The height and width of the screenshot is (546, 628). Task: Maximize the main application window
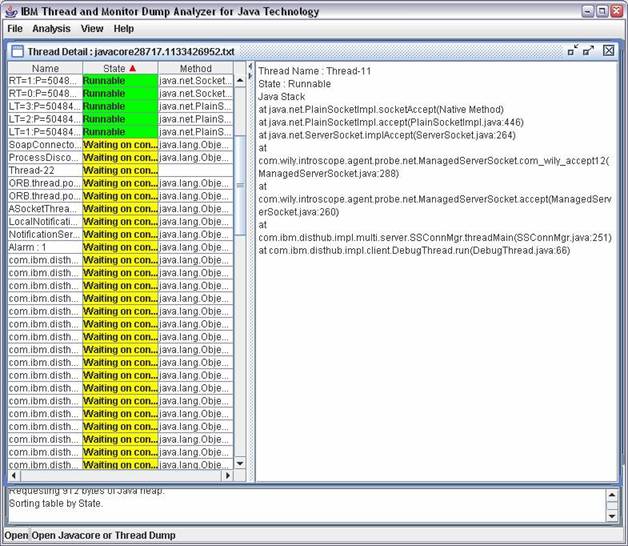[x=602, y=11]
